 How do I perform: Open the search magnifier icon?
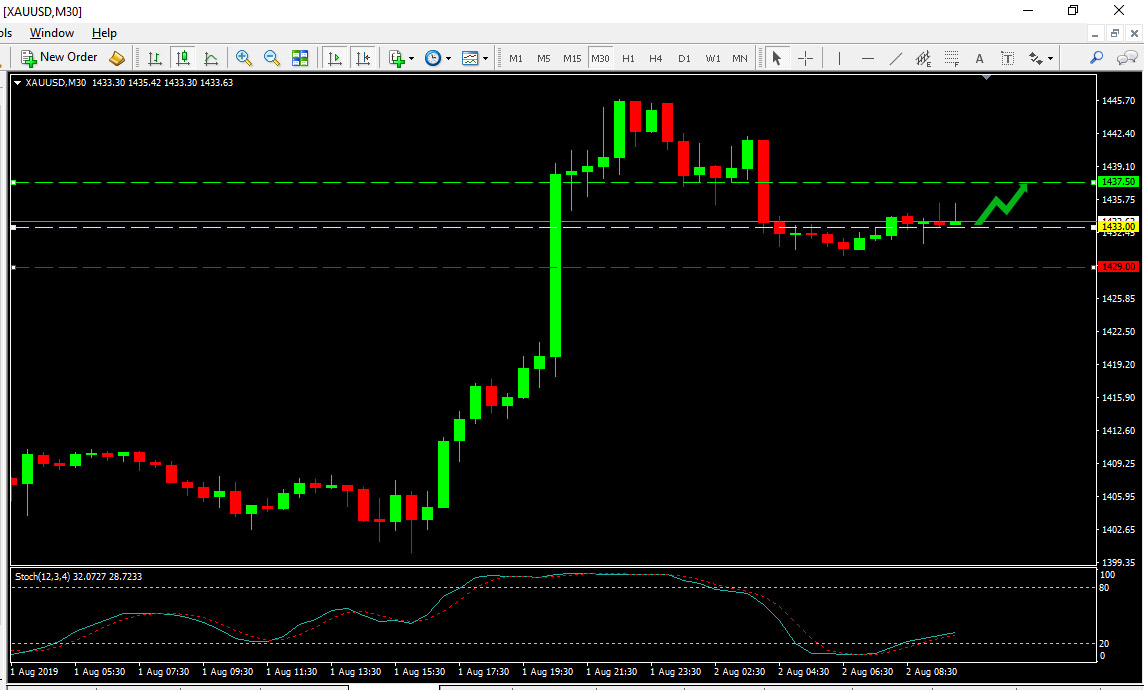tap(1097, 58)
